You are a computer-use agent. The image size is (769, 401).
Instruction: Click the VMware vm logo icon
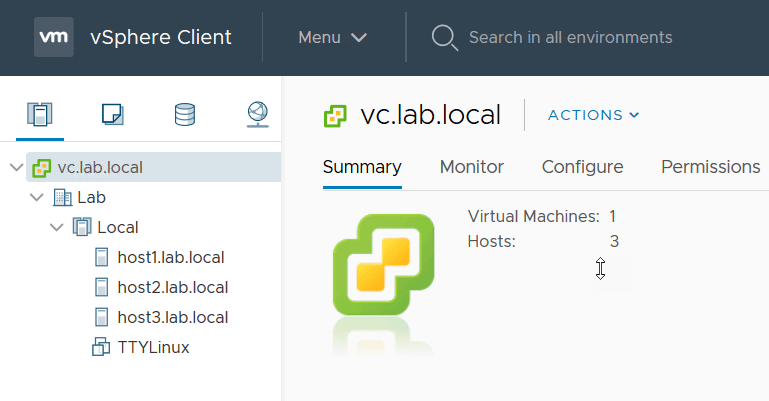tap(54, 37)
